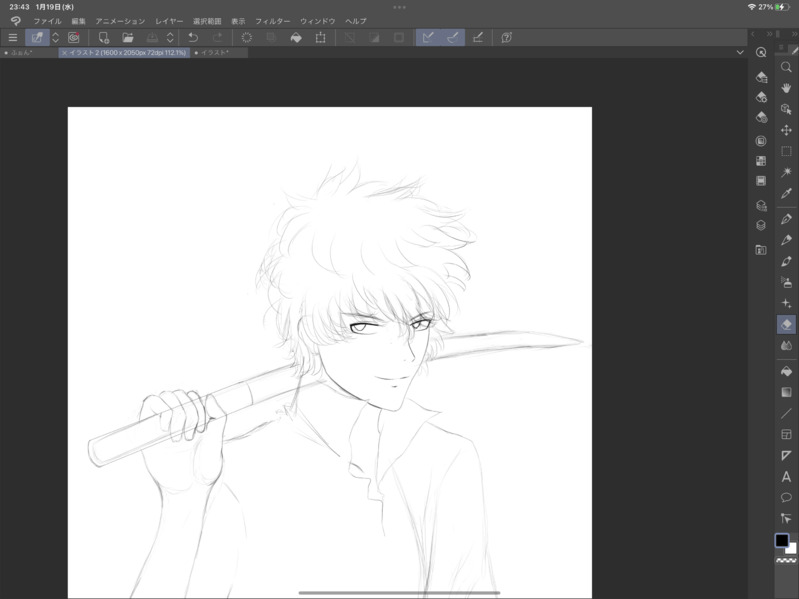The height and width of the screenshot is (599, 799).
Task: Select the Pen tool
Action: coord(786,219)
